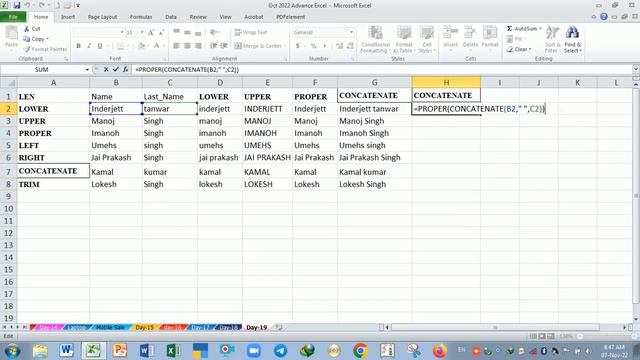The image size is (640, 360).
Task: Click the Cell Styles button
Action: 427,40
